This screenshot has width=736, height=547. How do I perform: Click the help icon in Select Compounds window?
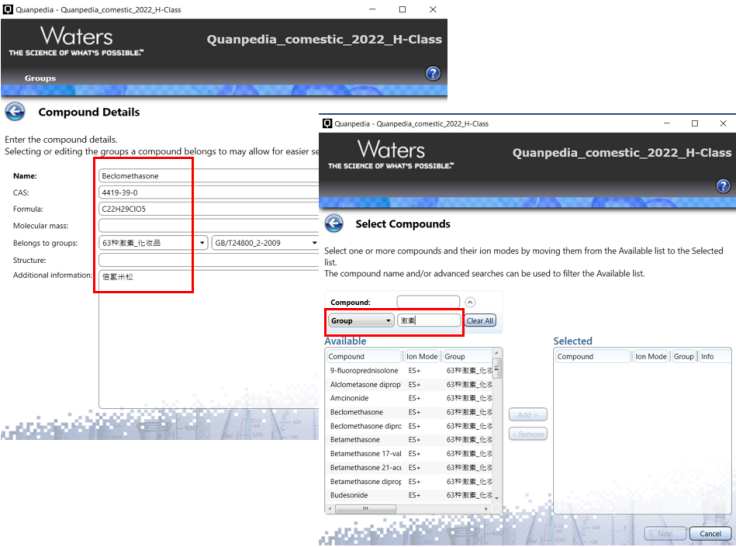723,186
